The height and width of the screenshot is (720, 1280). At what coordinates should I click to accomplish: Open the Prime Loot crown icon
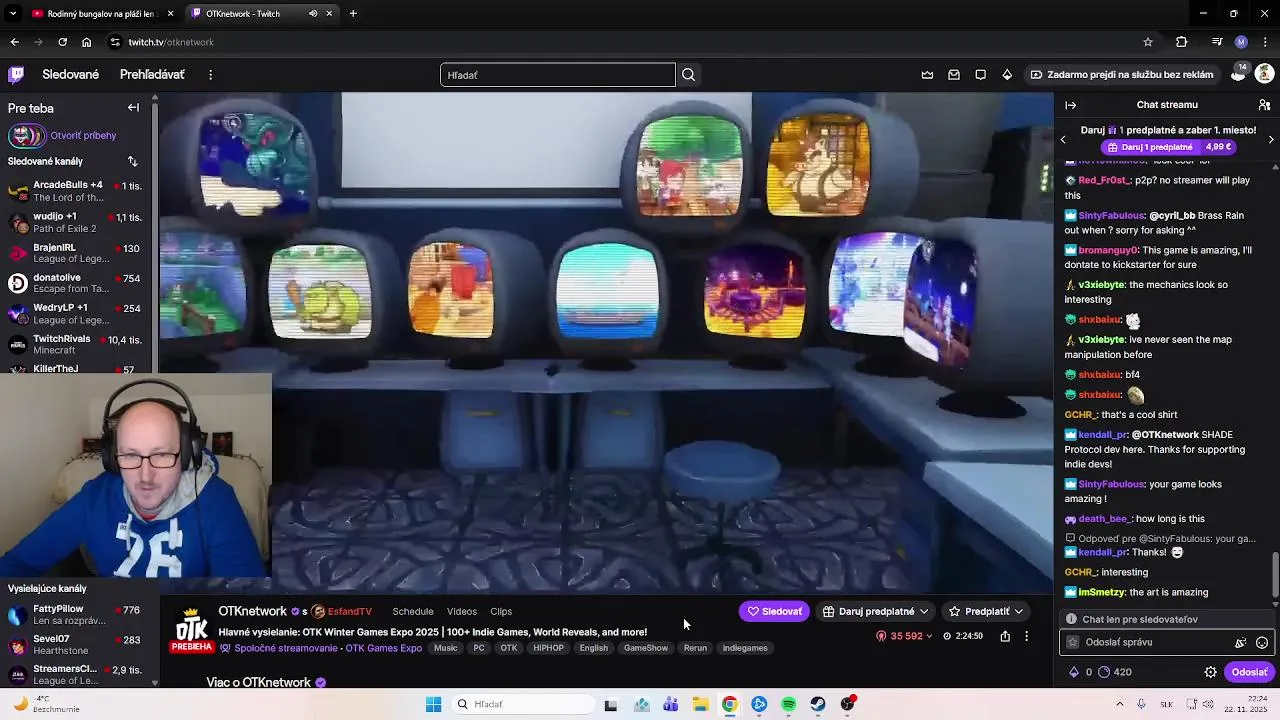point(927,74)
